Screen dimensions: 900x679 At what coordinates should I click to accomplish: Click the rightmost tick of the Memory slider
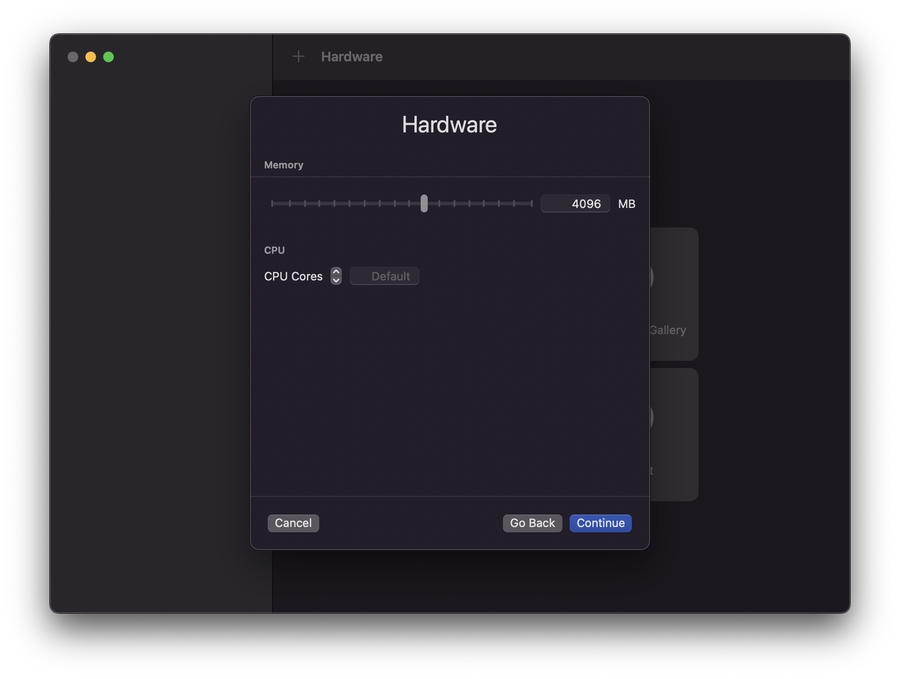point(531,204)
